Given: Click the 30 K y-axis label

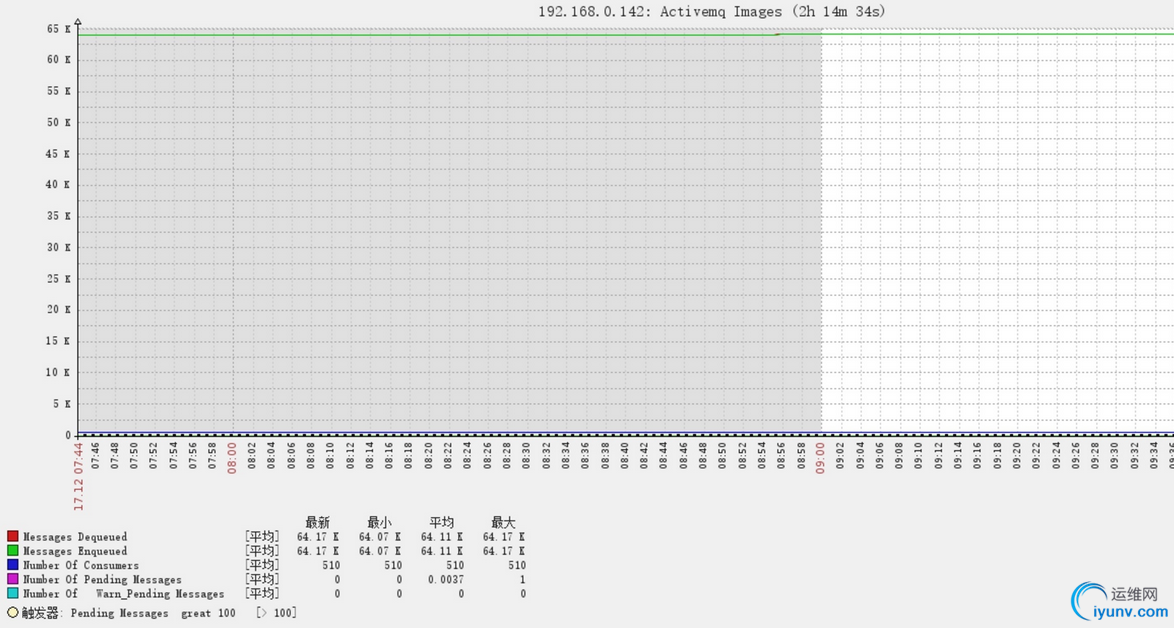Looking at the screenshot, I should point(58,247).
